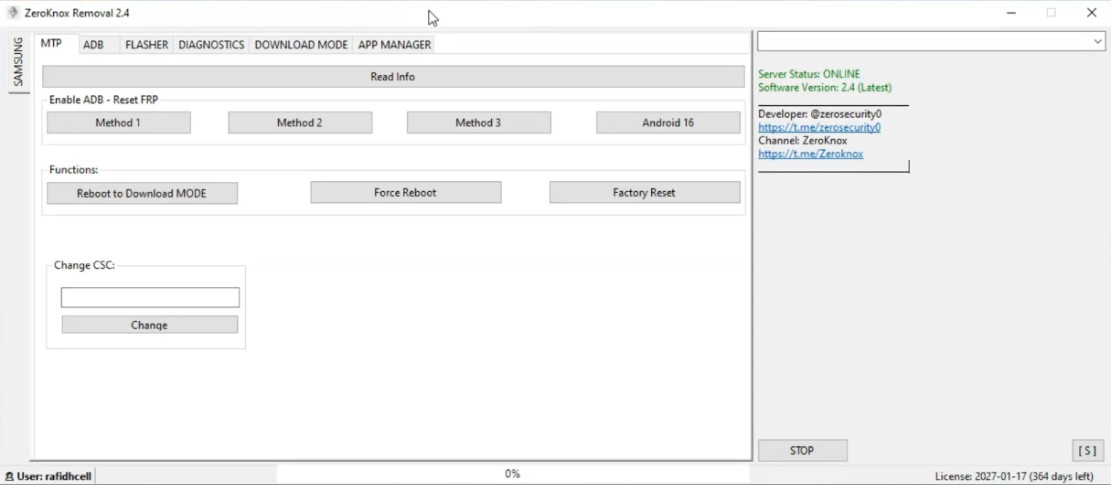Trigger the Factory Reset button

[644, 192]
